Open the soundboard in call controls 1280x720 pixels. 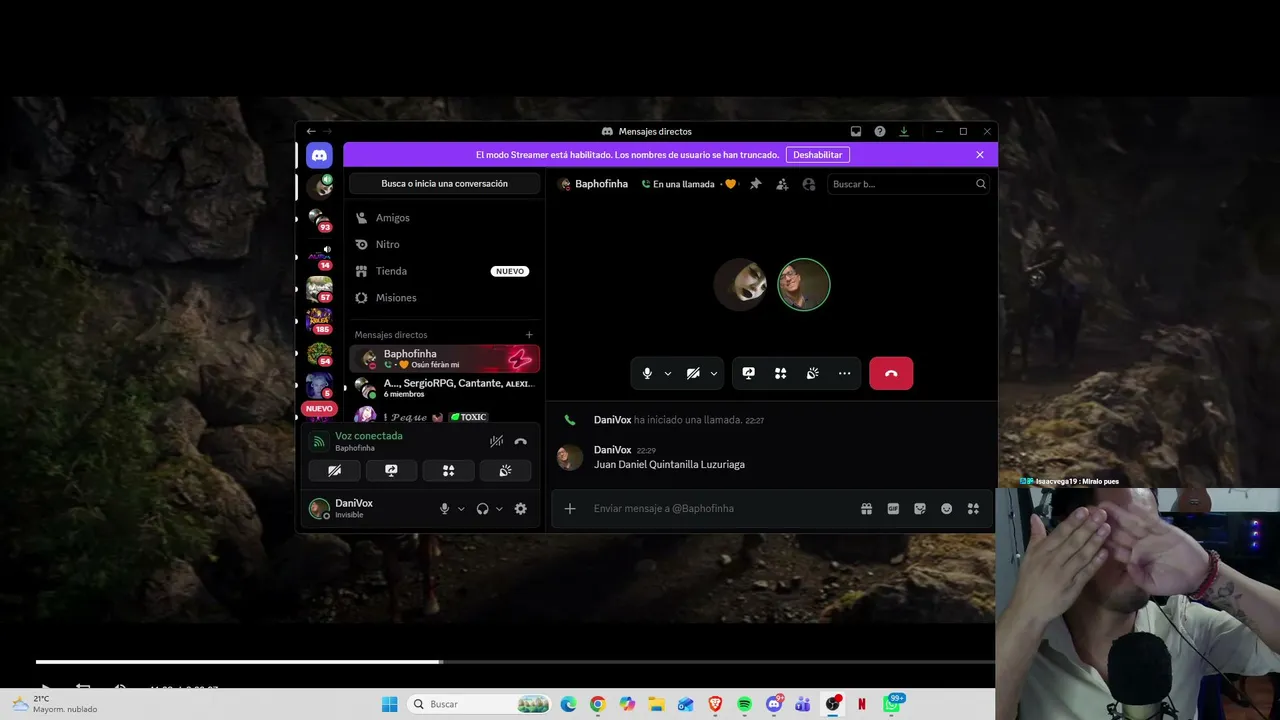(x=813, y=373)
